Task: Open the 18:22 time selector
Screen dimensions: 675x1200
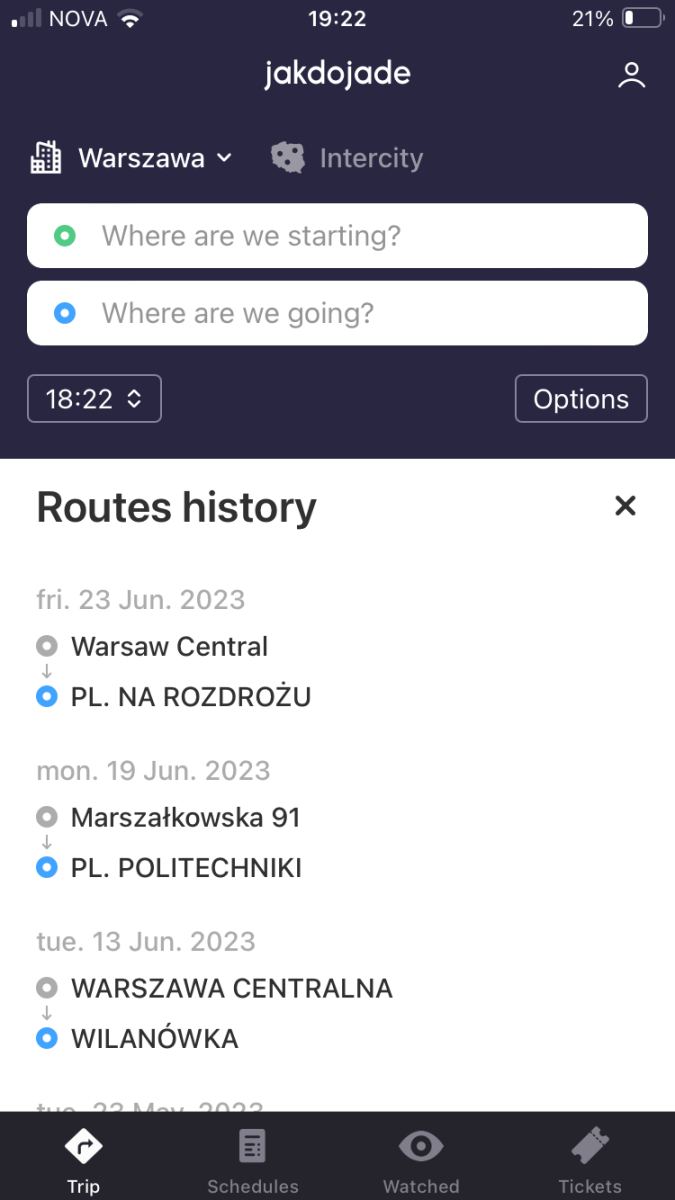Action: point(94,399)
